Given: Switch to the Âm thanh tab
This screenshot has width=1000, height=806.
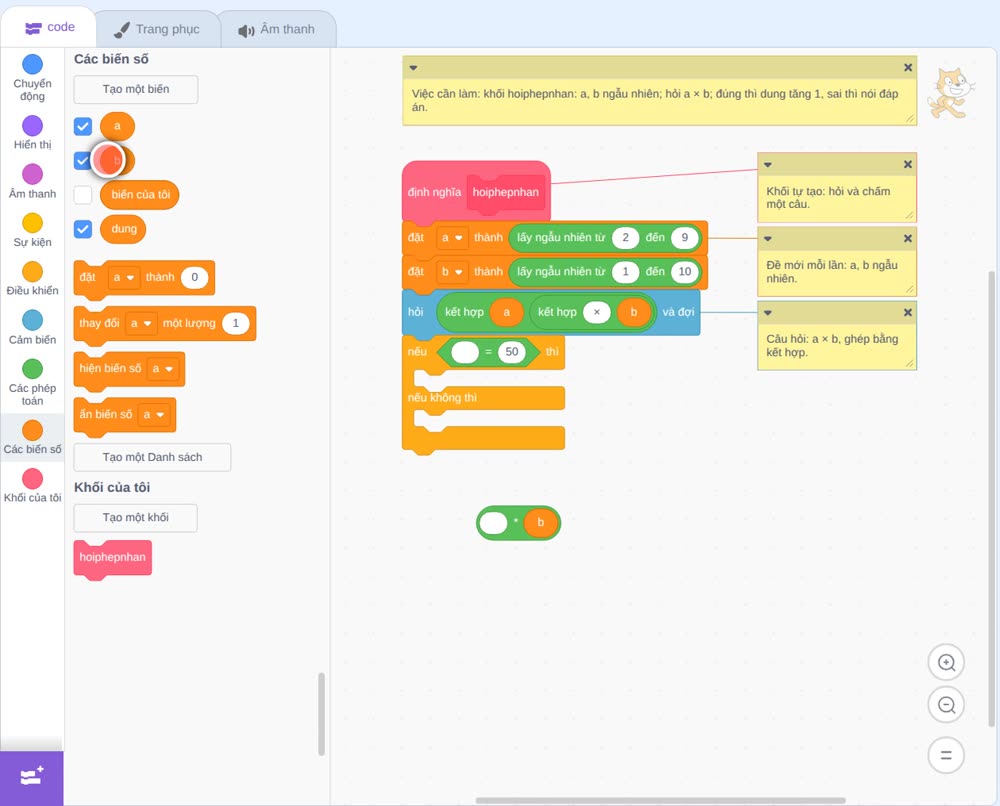Looking at the screenshot, I should click(277, 29).
